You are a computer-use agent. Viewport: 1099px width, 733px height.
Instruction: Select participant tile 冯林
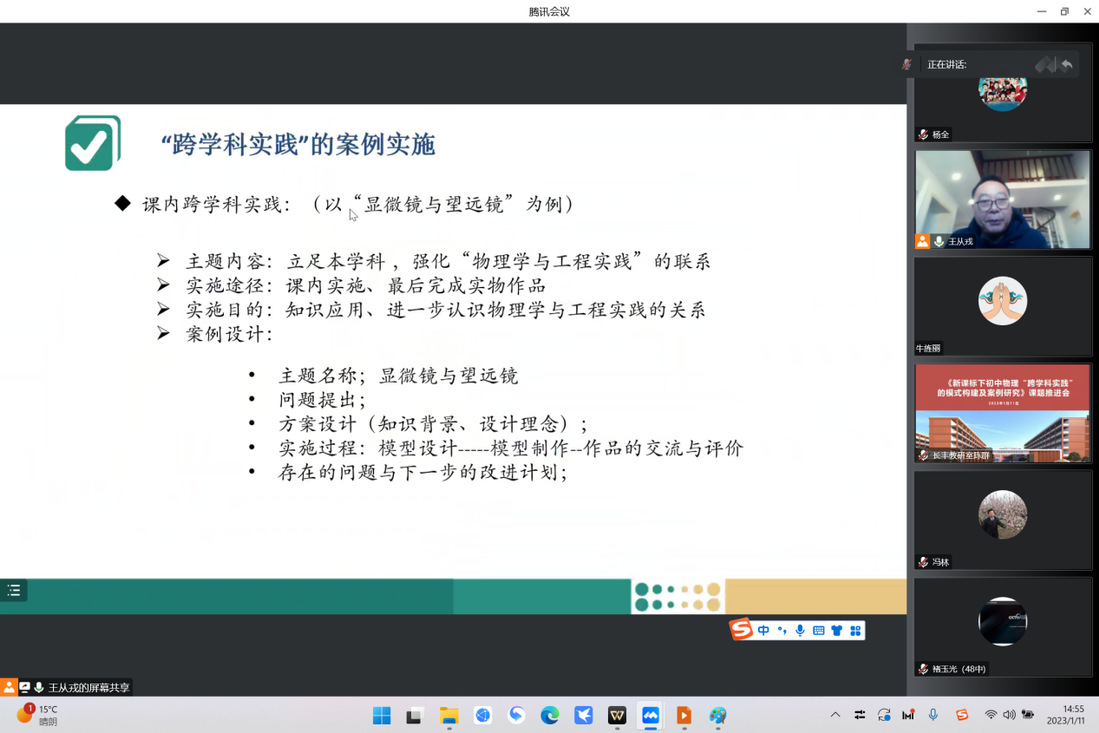(1002, 520)
